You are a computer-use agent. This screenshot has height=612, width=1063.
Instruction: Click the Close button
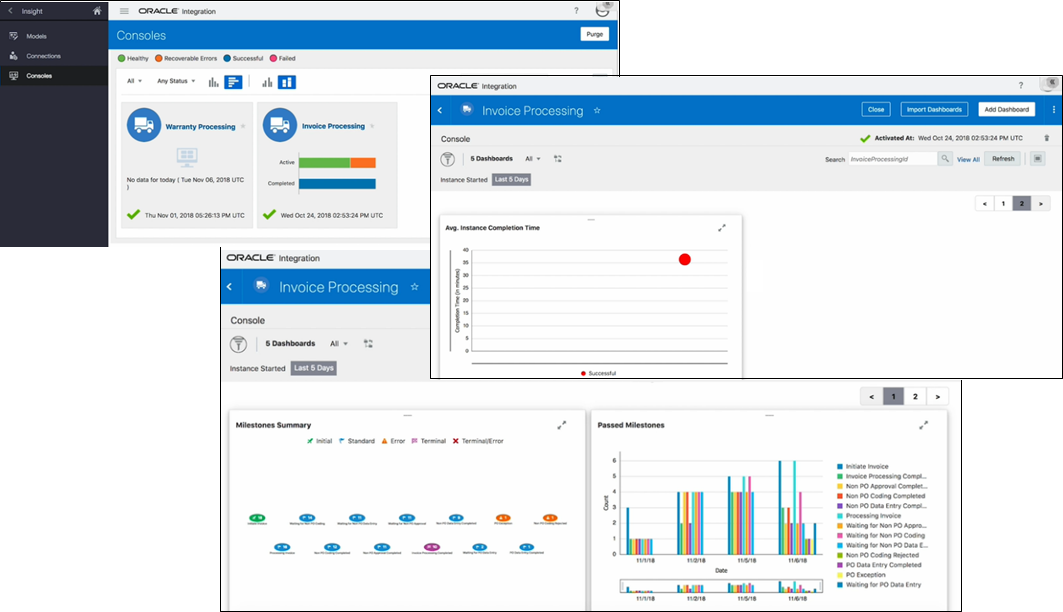876,109
